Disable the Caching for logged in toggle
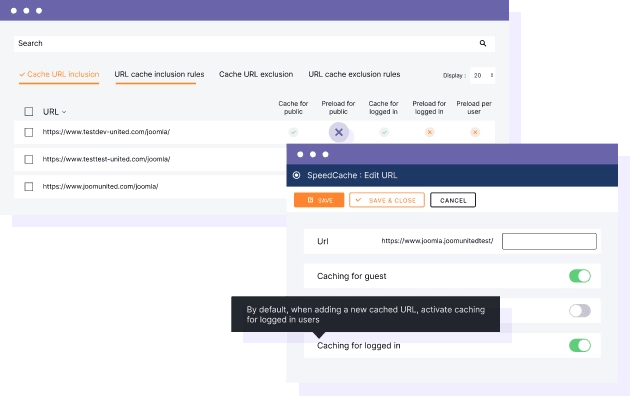Viewport: 630px width, 396px height. coord(580,345)
